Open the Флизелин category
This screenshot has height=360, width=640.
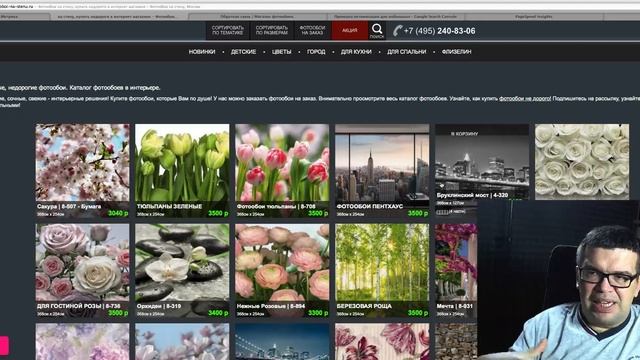point(456,52)
